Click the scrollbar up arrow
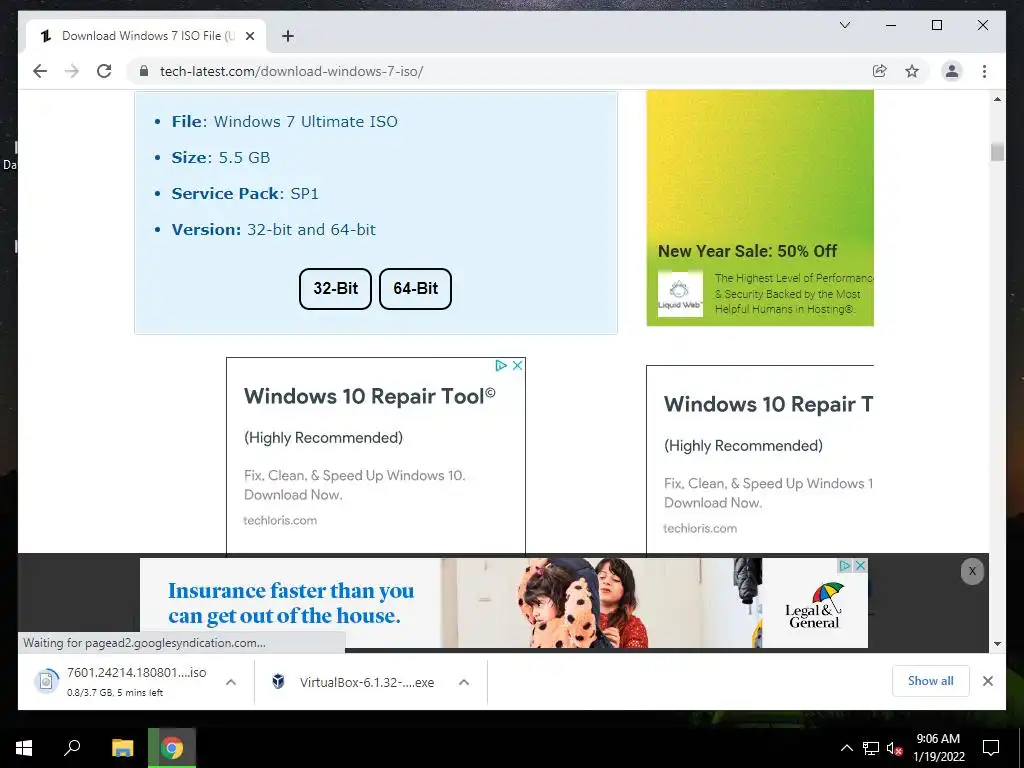The width and height of the screenshot is (1024, 768). pyautogui.click(x=997, y=99)
